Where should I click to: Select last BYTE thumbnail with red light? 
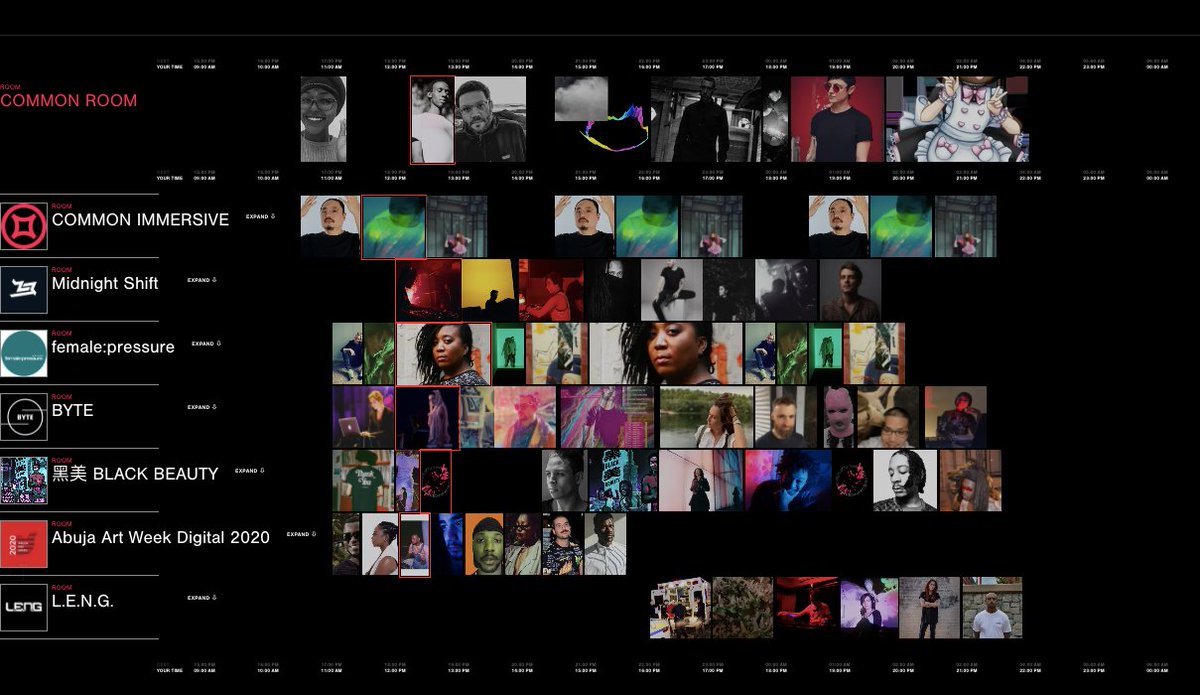click(x=955, y=417)
